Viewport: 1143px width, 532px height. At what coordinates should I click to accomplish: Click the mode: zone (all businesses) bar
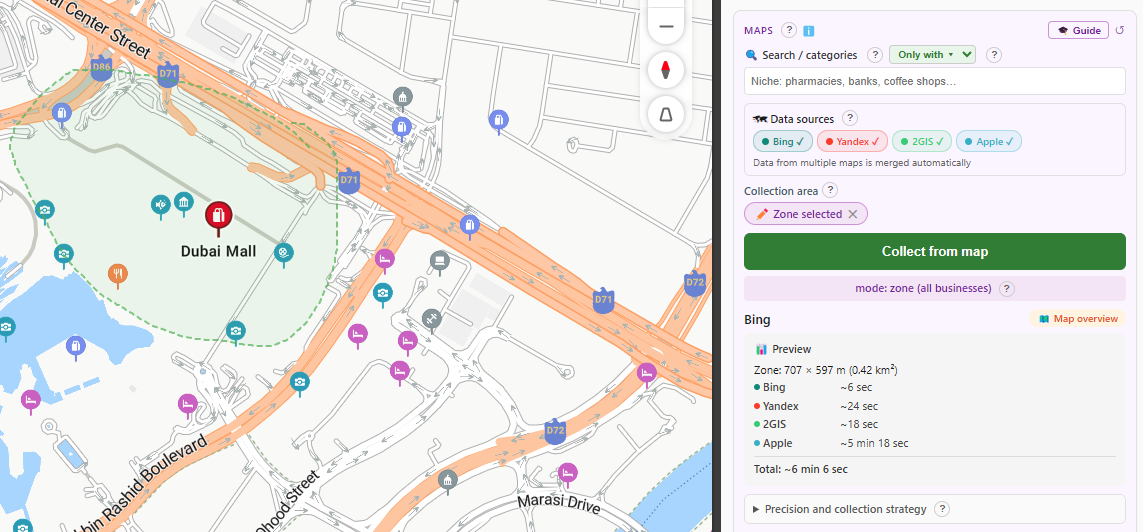coord(935,289)
